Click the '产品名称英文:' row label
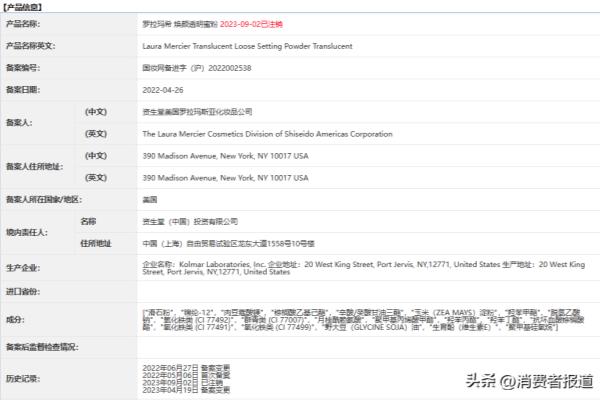 31,46
